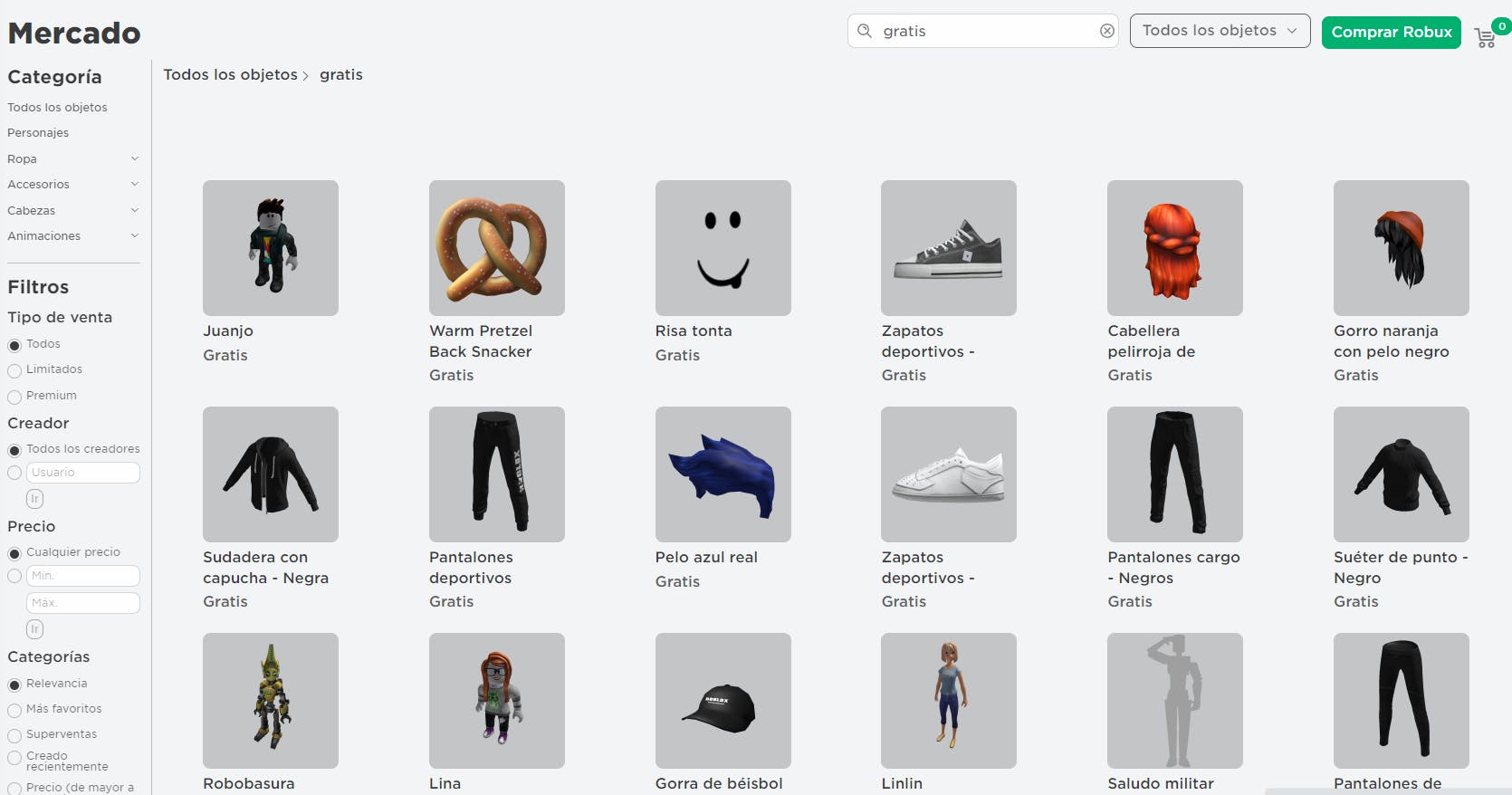Open the Animaciones category
This screenshot has width=1512, height=795.
click(44, 235)
